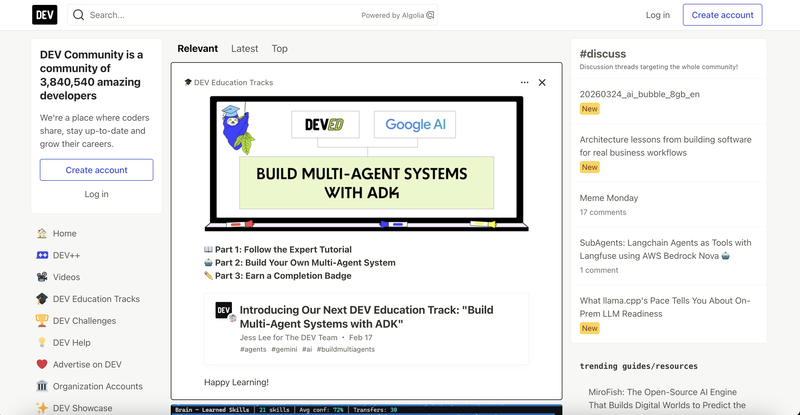Screen dimensions: 800x415
Task: Open the Home sidebar link
Action: (x=64, y=233)
